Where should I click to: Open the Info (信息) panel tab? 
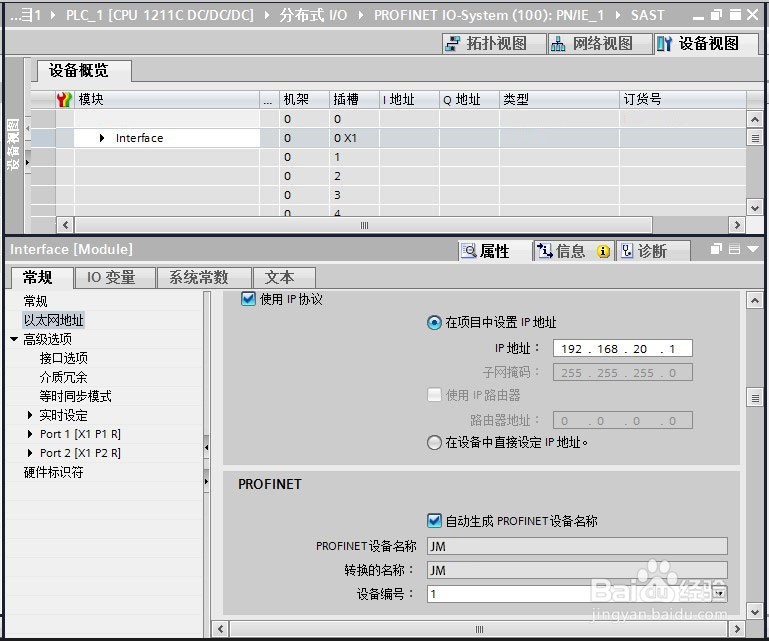(x=570, y=251)
